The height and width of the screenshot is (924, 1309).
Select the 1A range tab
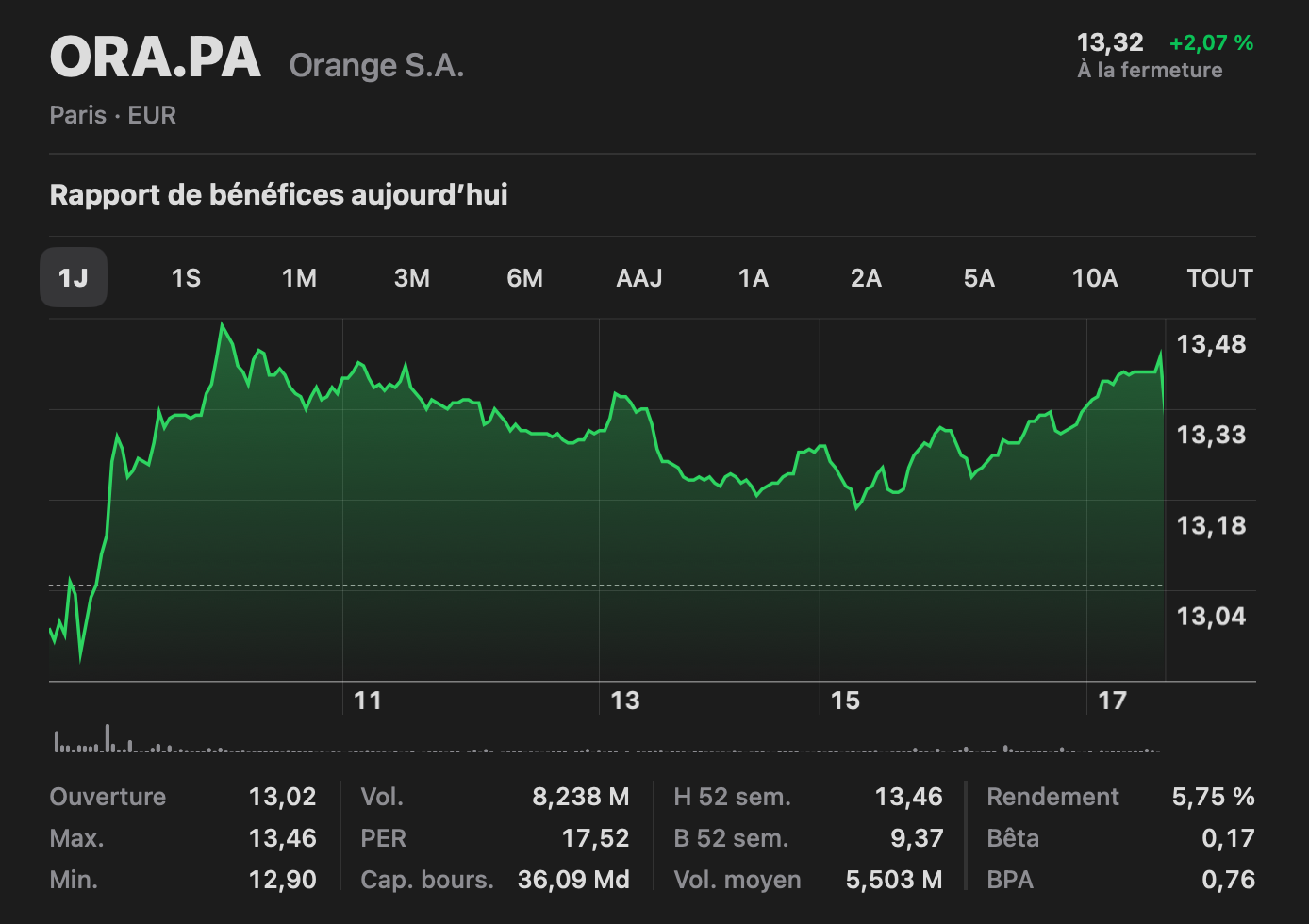[x=754, y=278]
